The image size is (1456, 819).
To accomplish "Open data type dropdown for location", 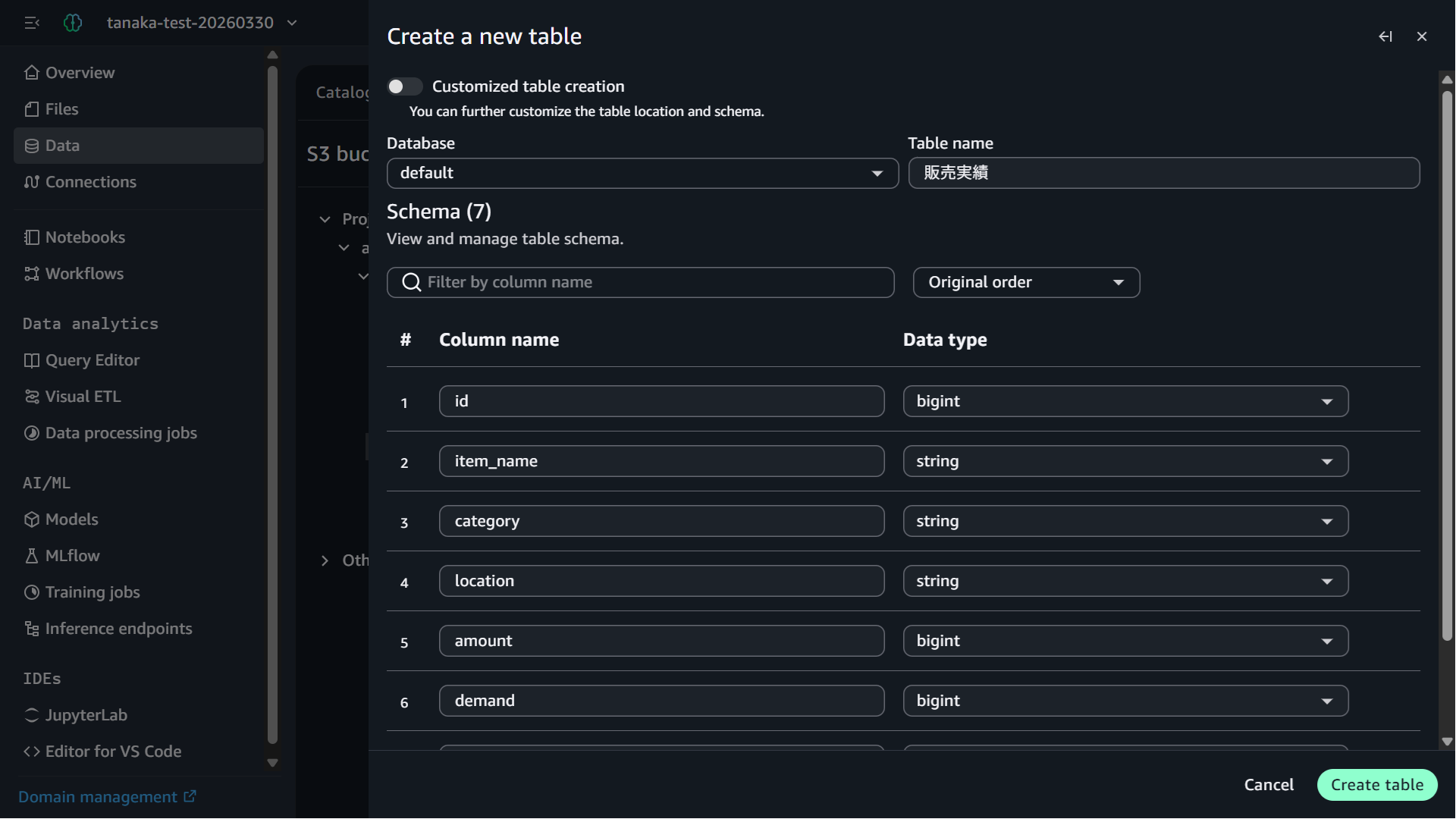I will click(1125, 581).
